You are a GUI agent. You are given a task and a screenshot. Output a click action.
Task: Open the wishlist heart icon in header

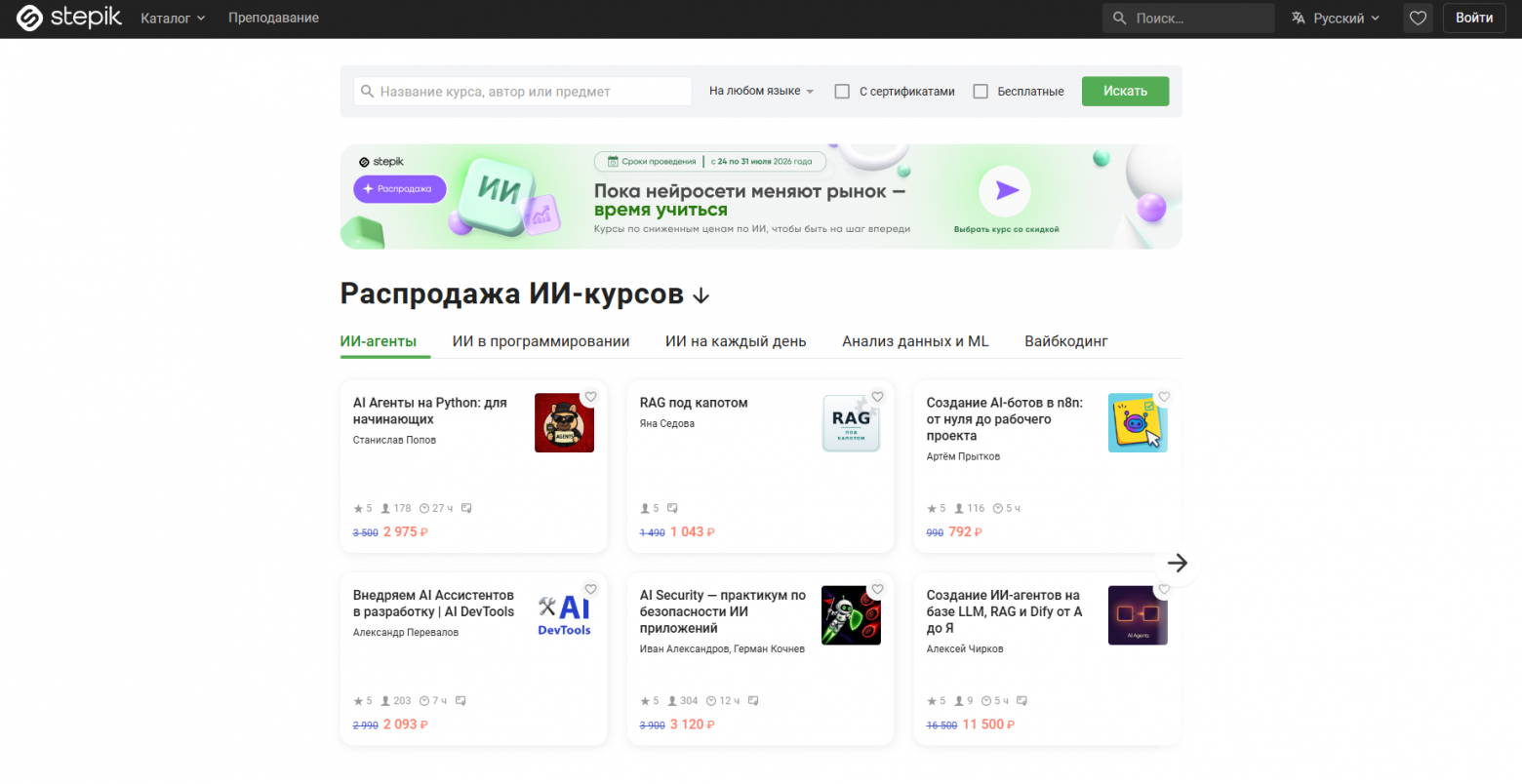1418,18
